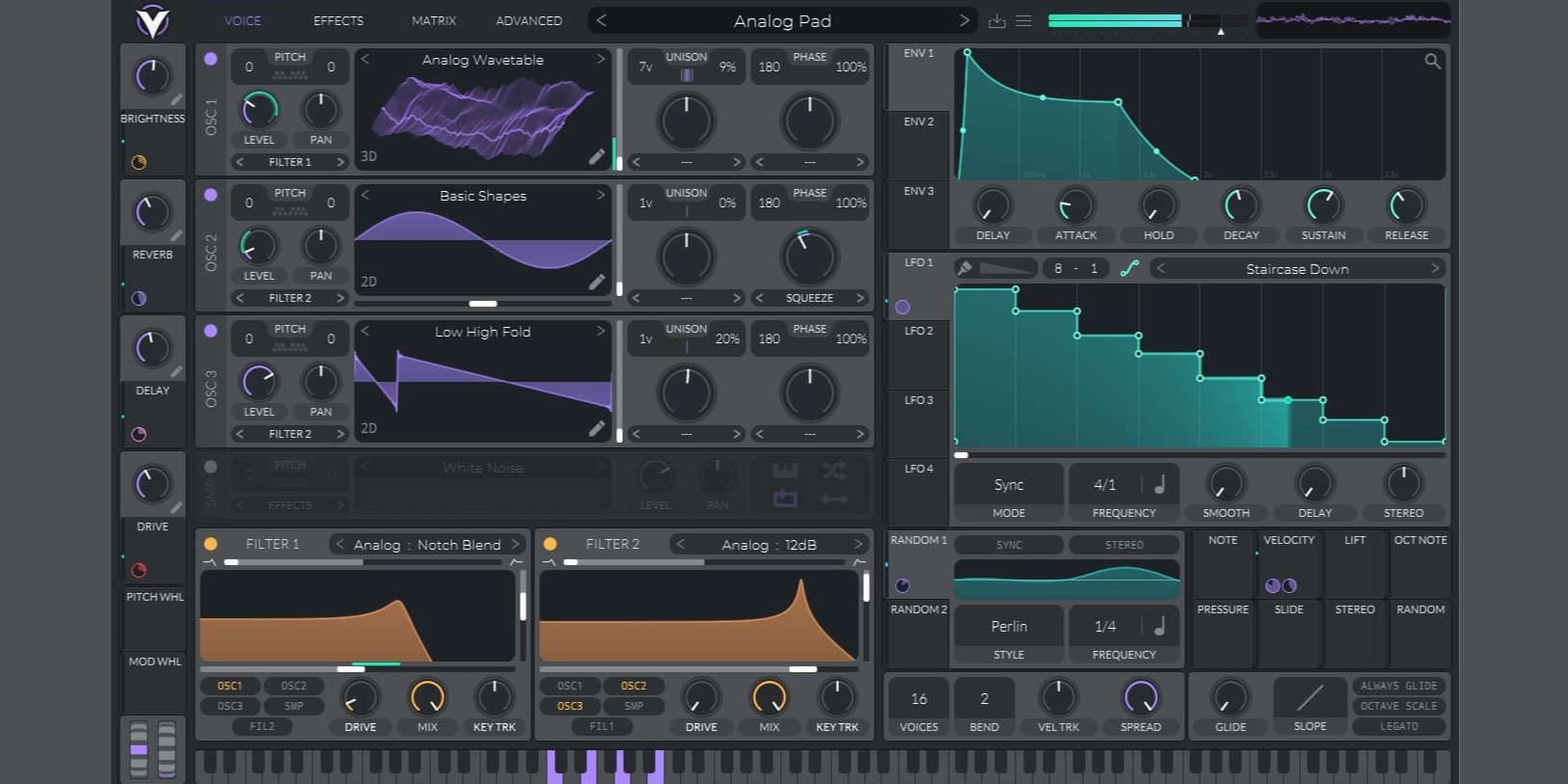This screenshot has width=1568, height=784.
Task: Click pencil edit icon on Low High Fold
Action: 597,427
